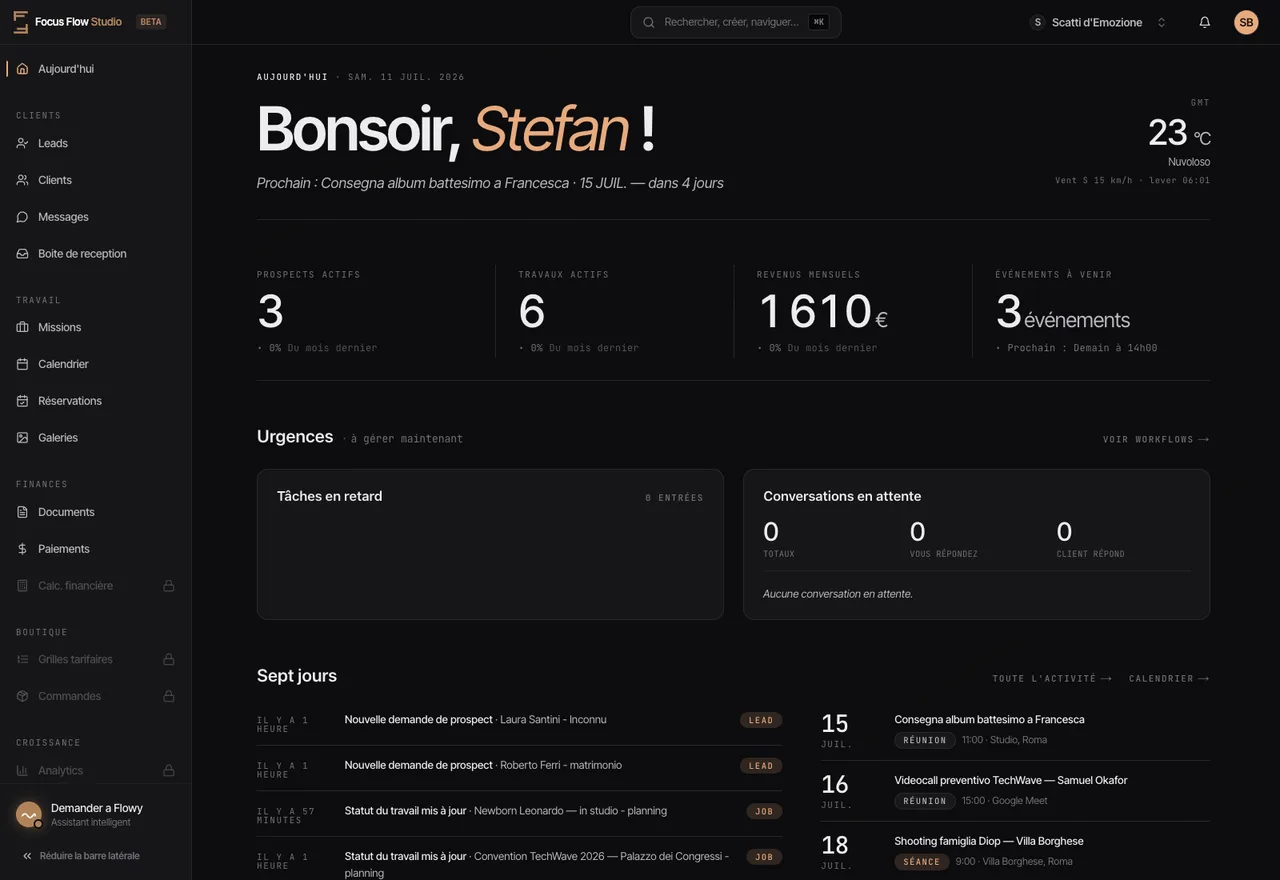Click the Prospects actifs count 3
Image resolution: width=1280 pixels, height=880 pixels.
[271, 311]
